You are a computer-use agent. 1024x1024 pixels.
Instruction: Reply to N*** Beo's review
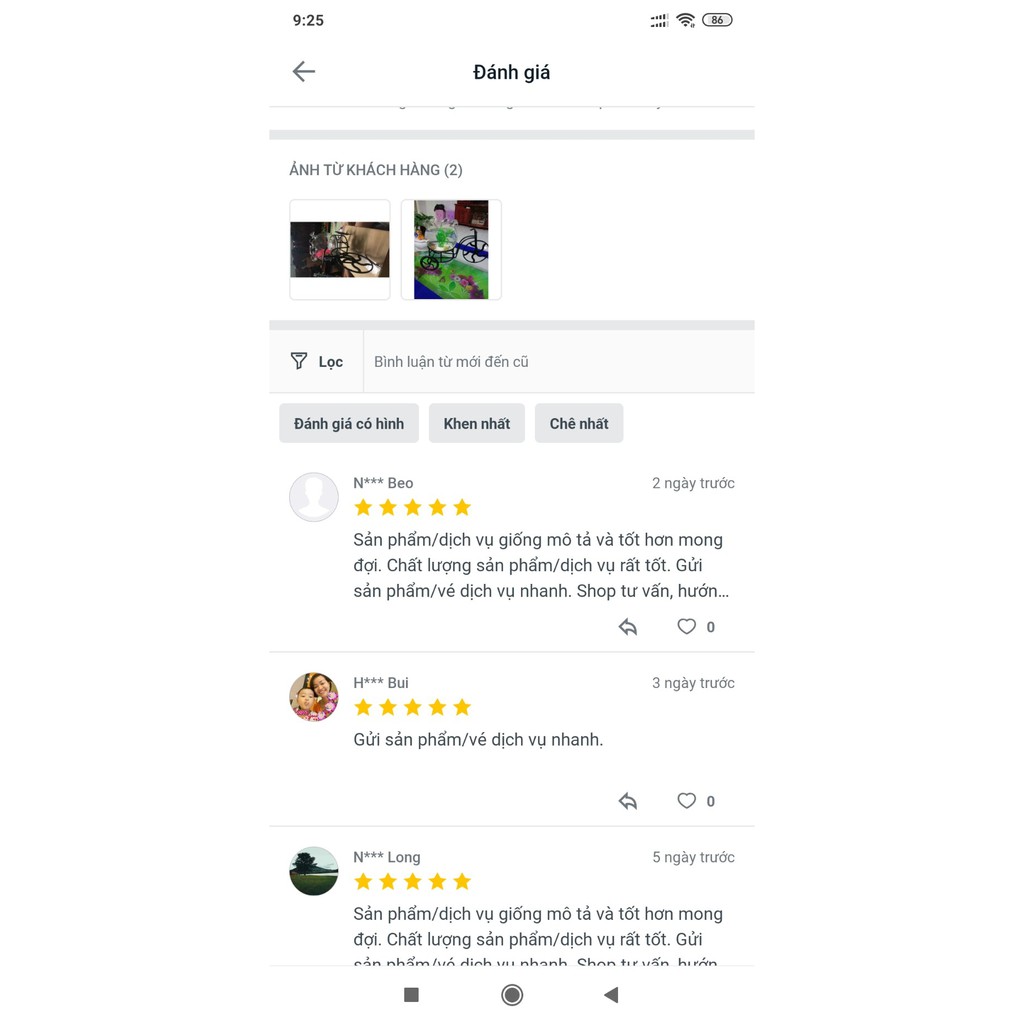pyautogui.click(x=628, y=627)
